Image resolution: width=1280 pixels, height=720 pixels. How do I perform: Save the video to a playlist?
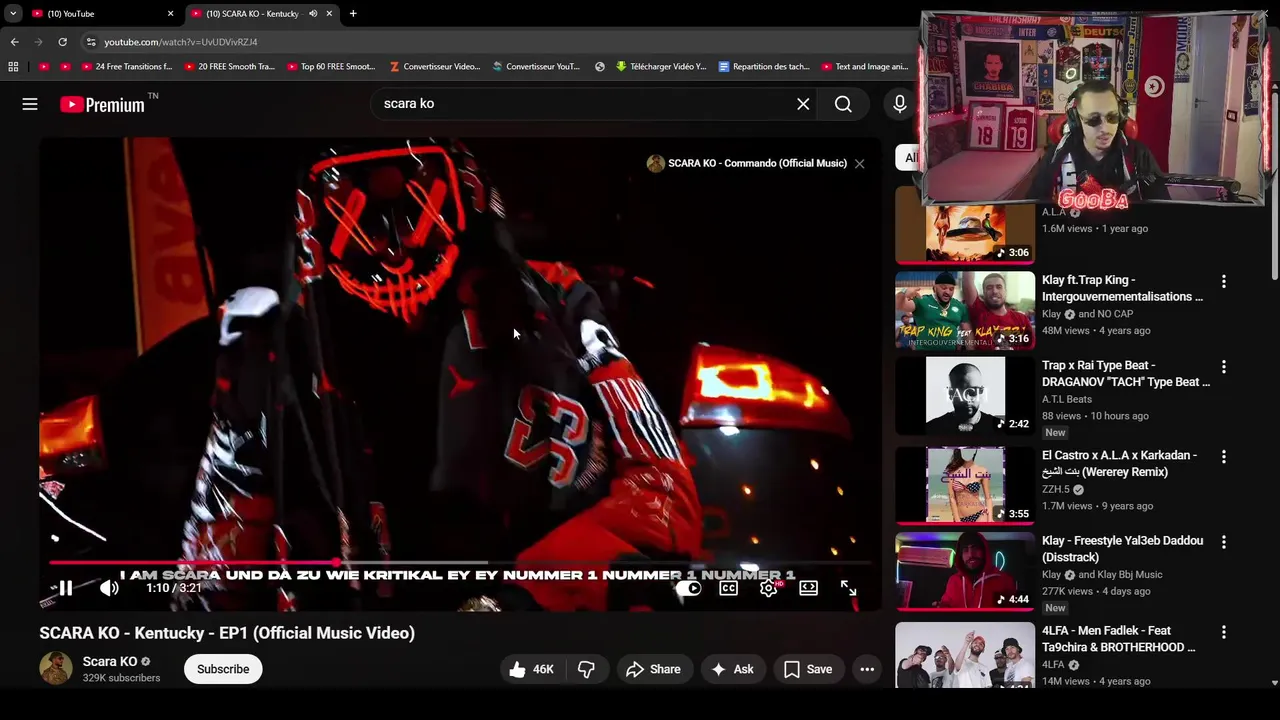click(808, 669)
